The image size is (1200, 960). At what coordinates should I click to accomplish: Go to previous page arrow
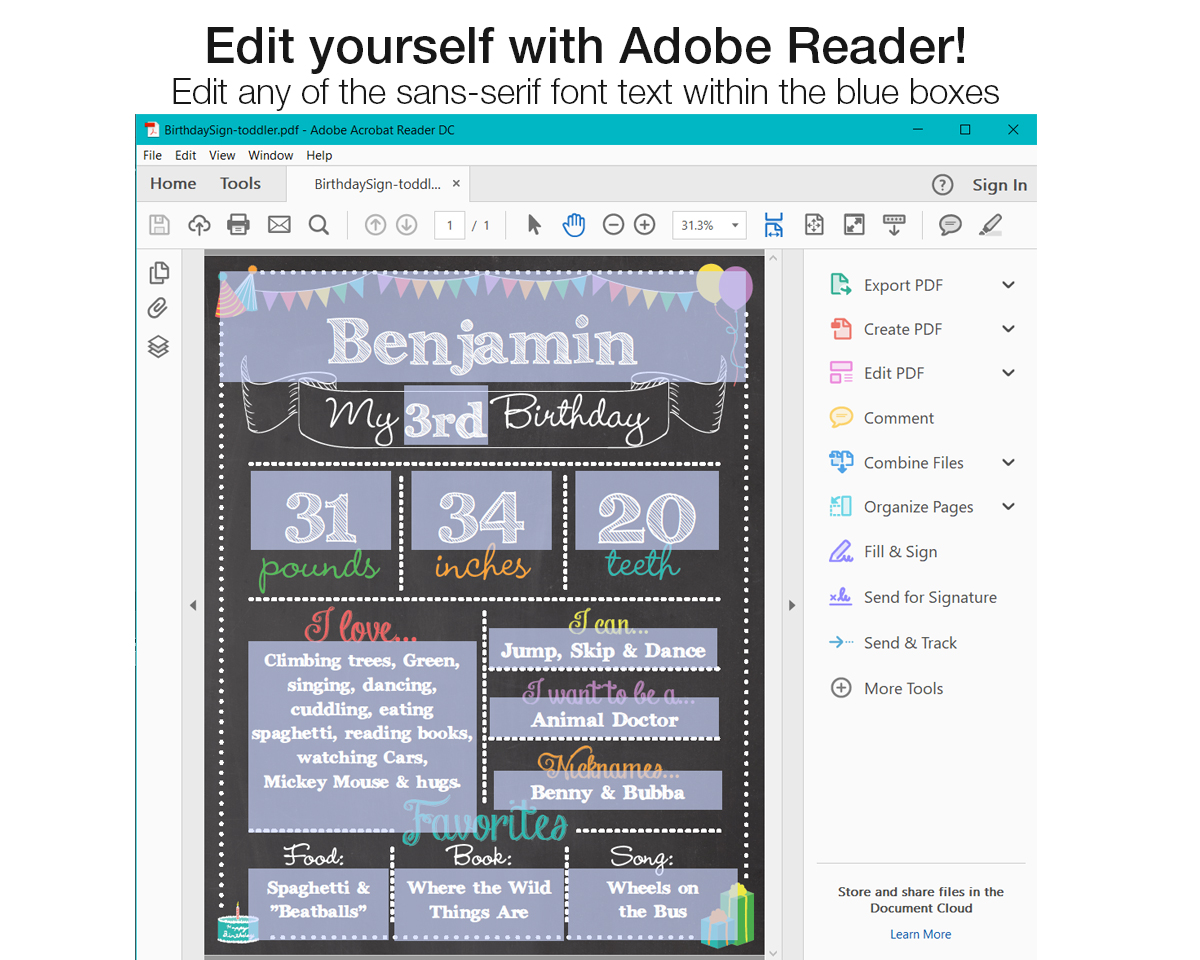click(375, 225)
